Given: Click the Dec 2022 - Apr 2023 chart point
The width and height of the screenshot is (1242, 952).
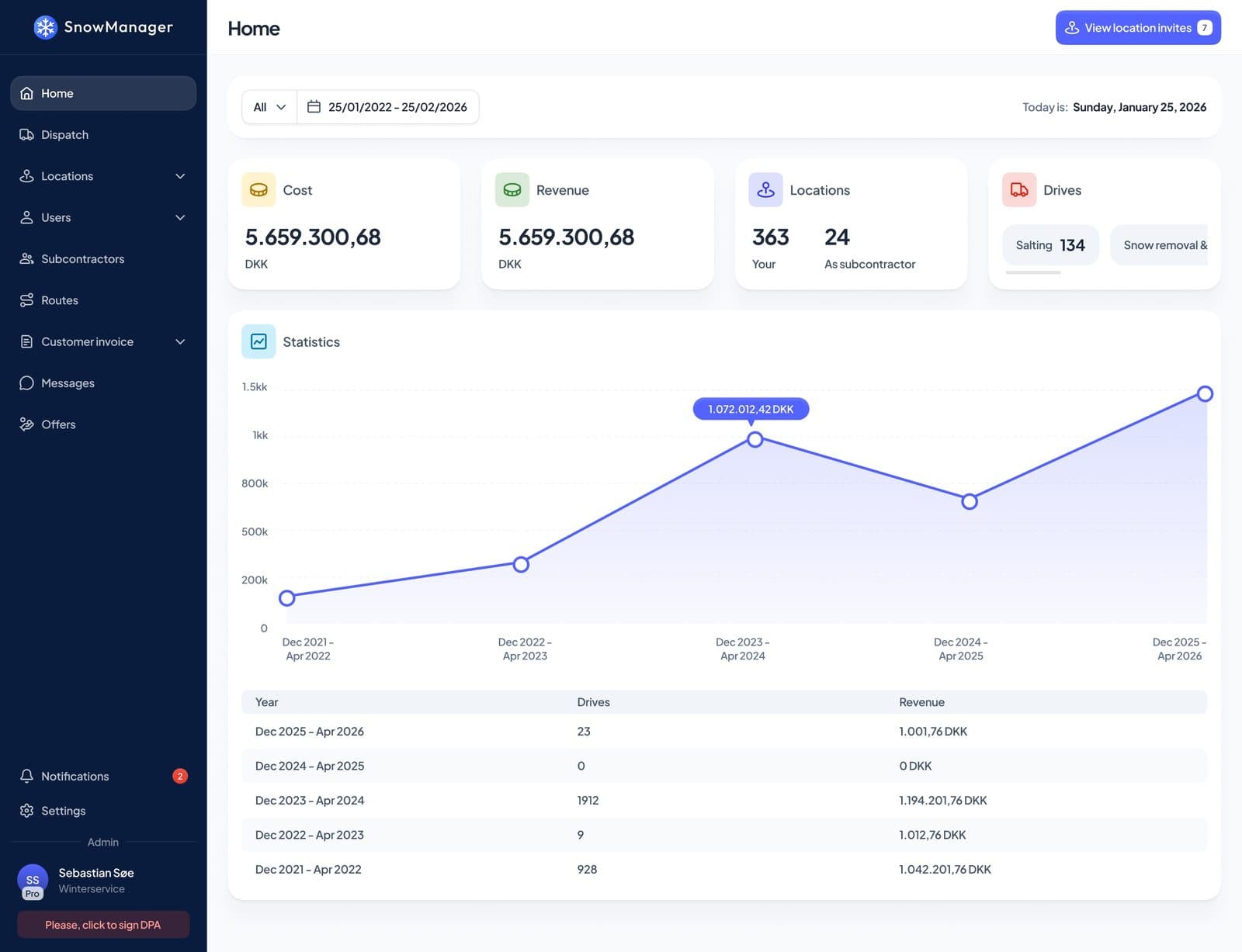Looking at the screenshot, I should (522, 564).
